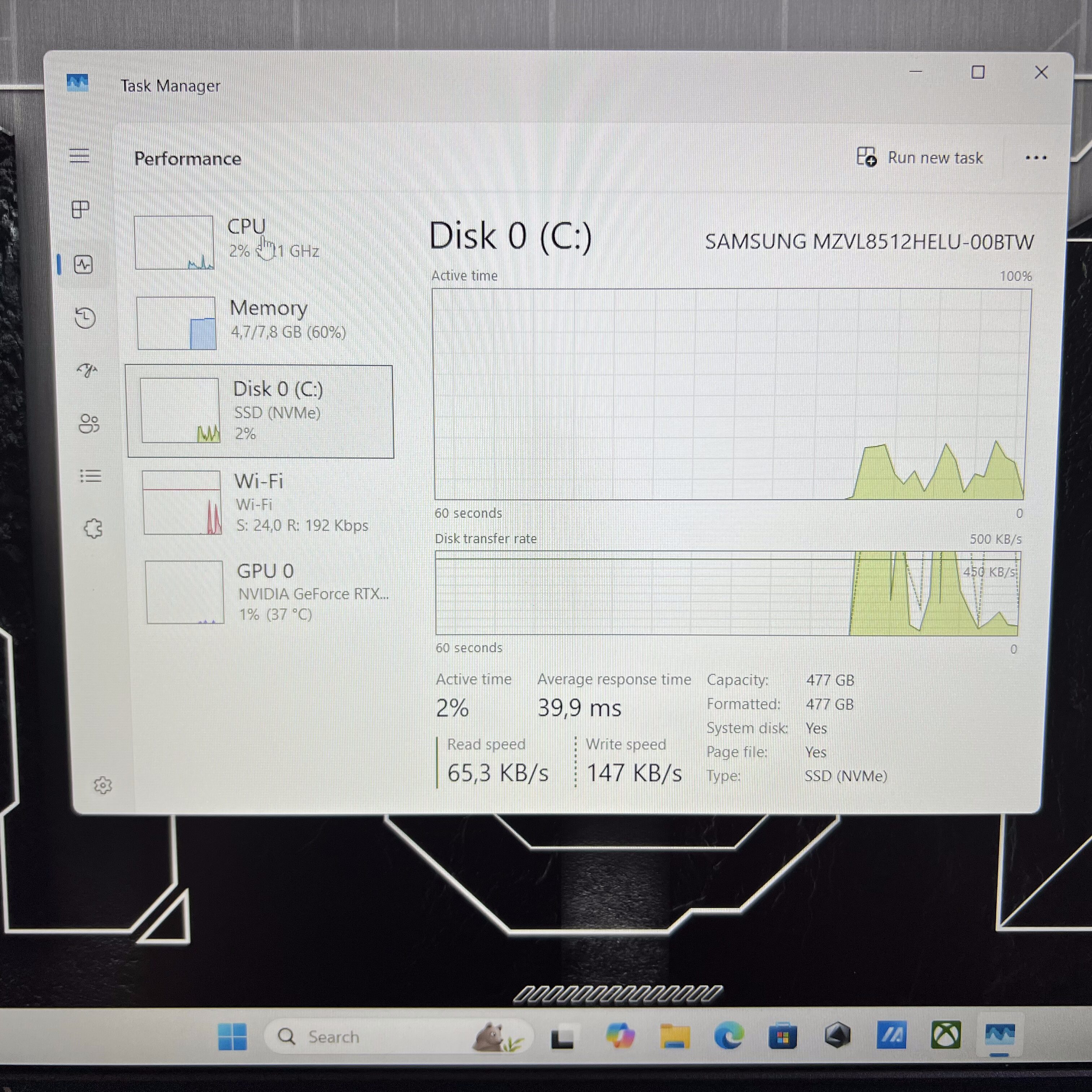Open the blue slashes app on the taskbar
Screen dimensions: 1092x1092
click(x=891, y=1035)
